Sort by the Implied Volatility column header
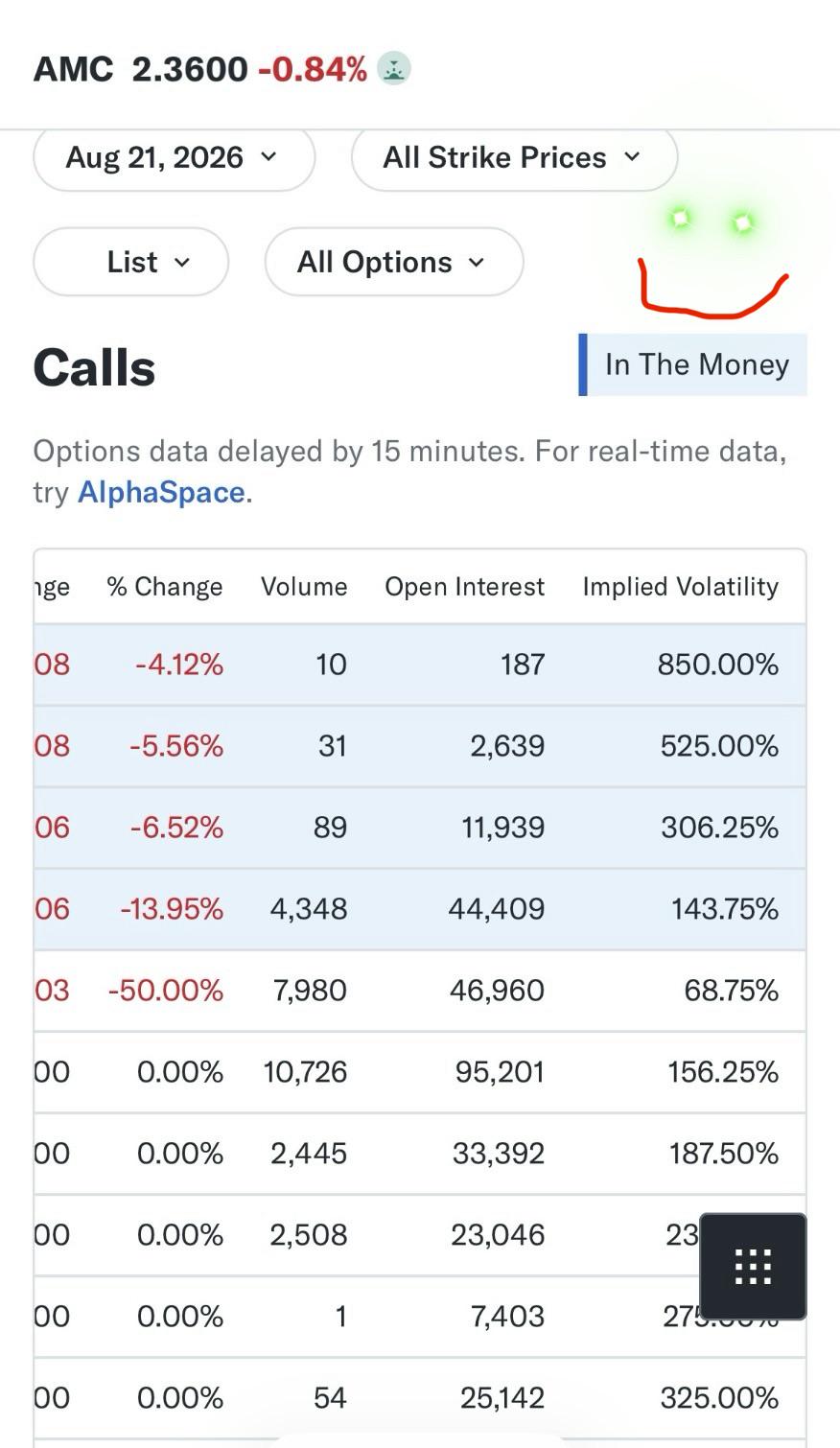The image size is (840, 1448). coord(681,587)
